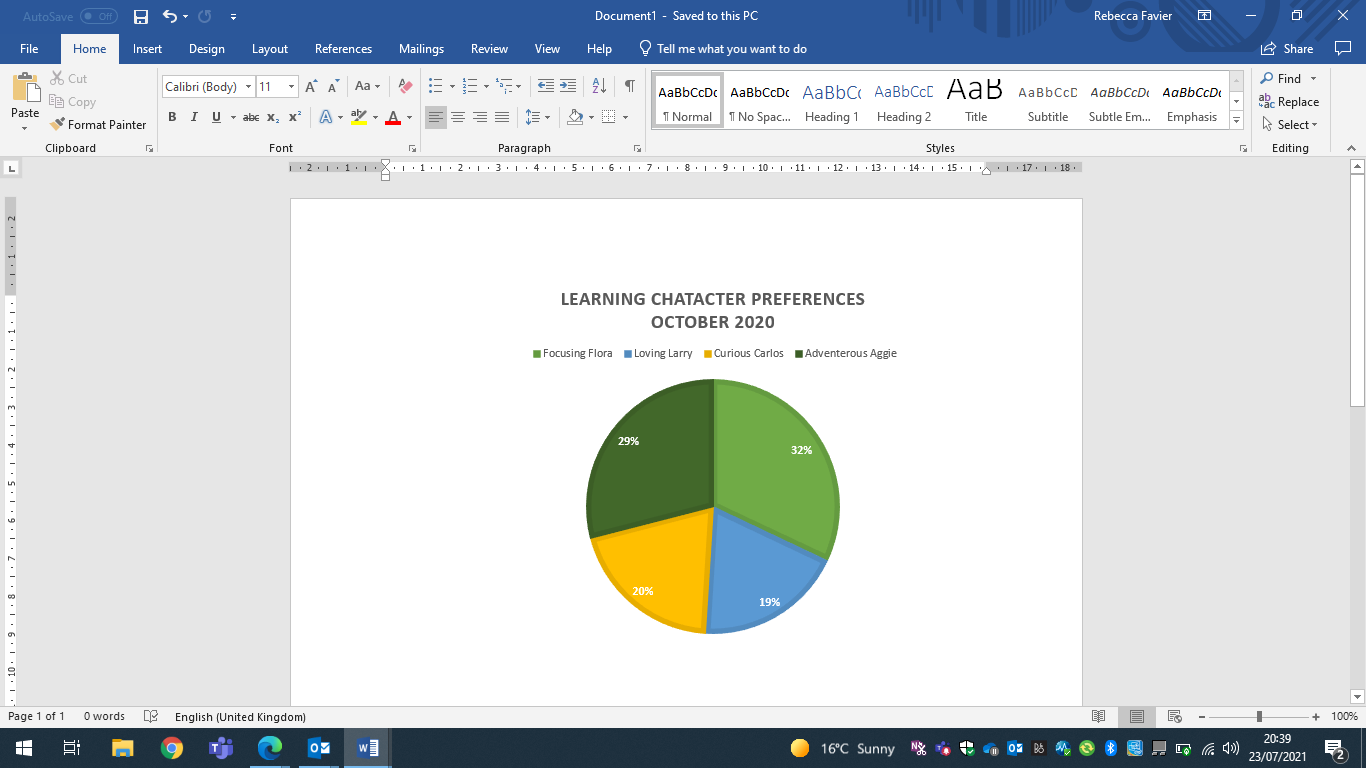Click the Format Painter tool
The width and height of the screenshot is (1366, 768).
click(x=98, y=125)
